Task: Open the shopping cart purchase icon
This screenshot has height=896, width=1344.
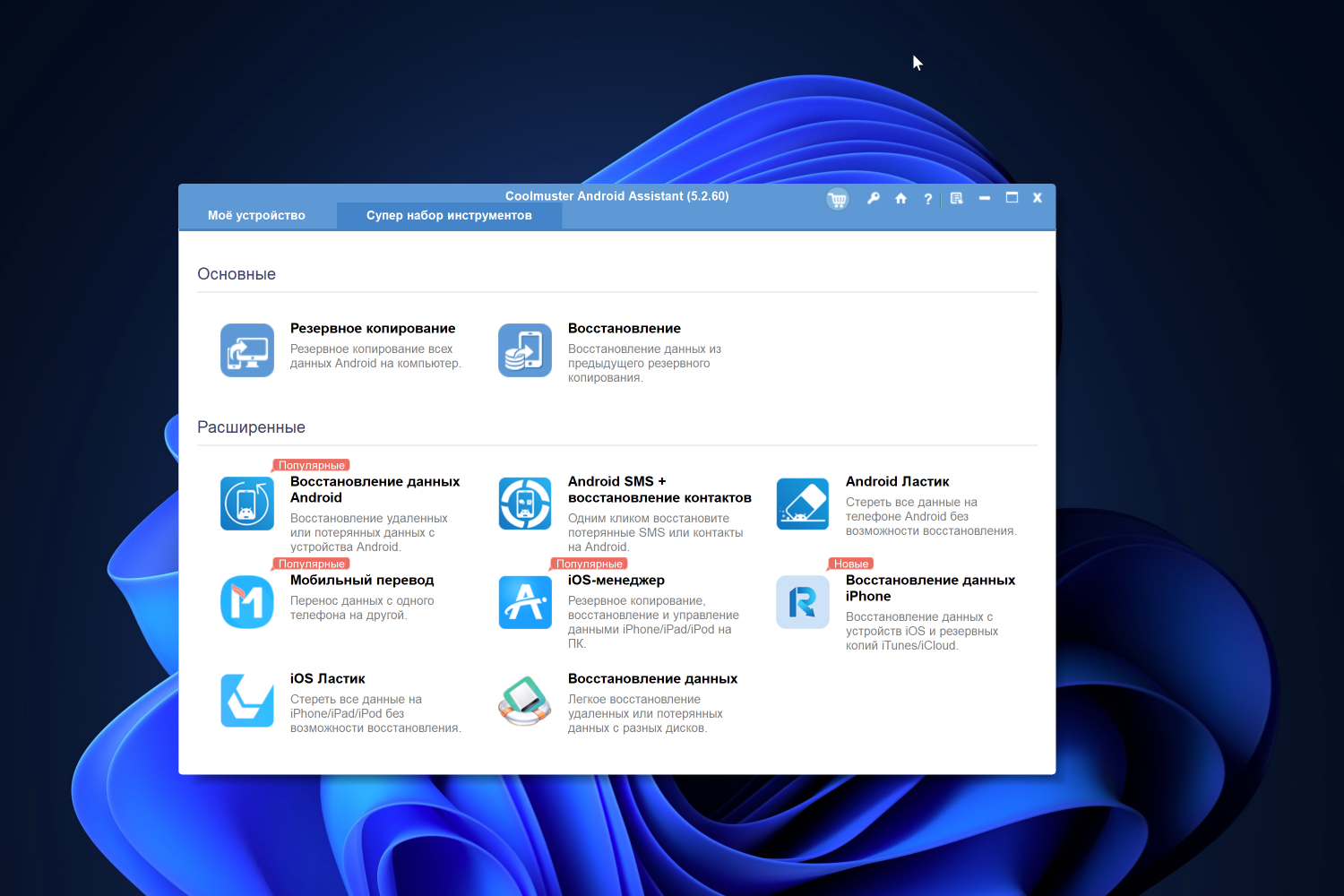Action: (838, 199)
